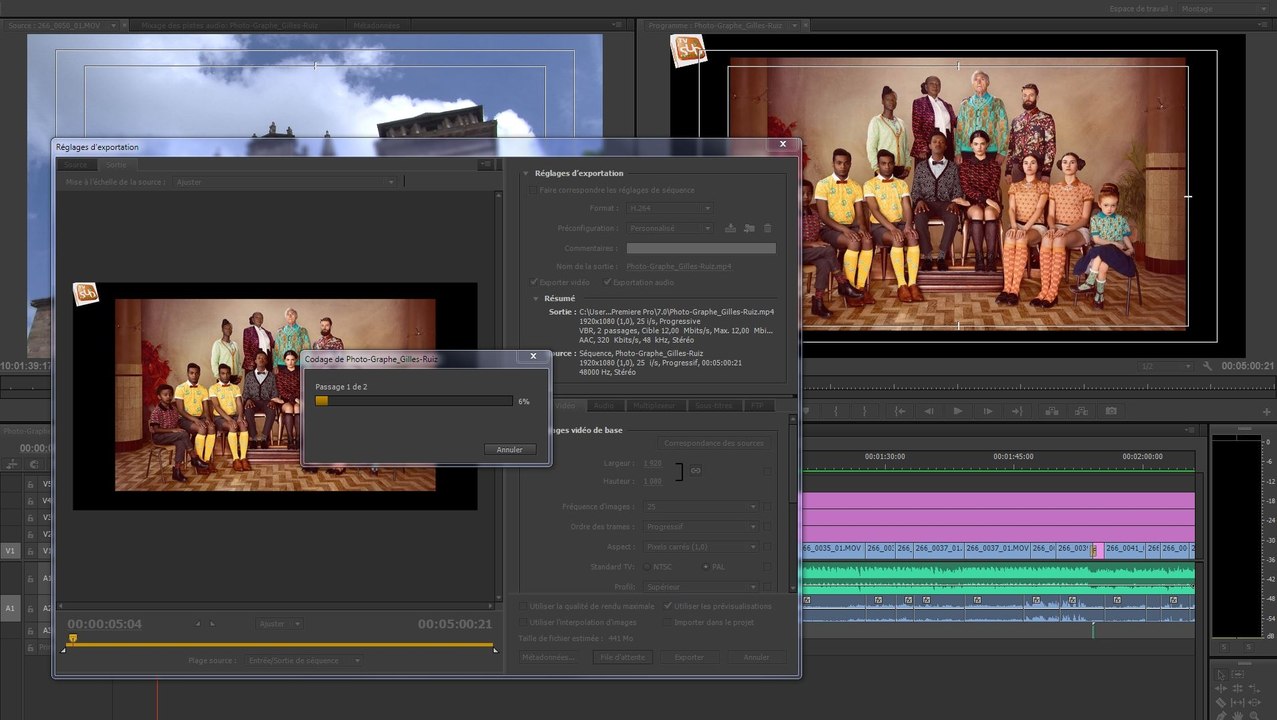
Task: Toggle the Exporter vidéo checkbox
Action: pyautogui.click(x=534, y=282)
